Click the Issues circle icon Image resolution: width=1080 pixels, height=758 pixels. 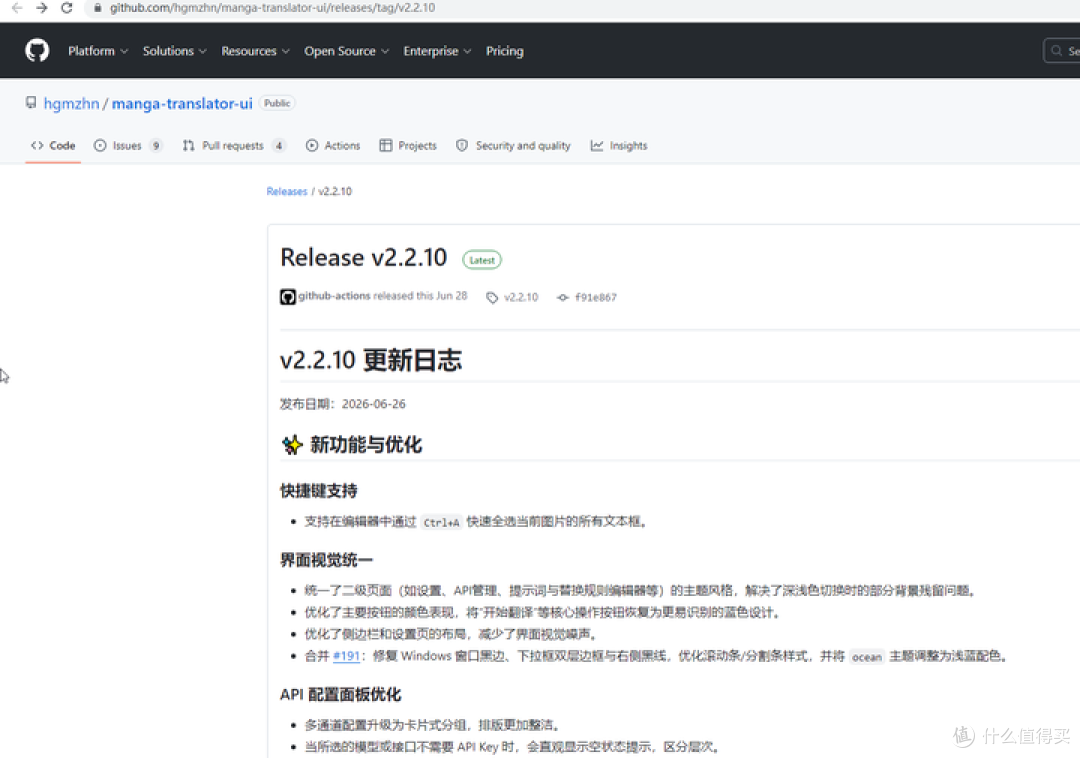[x=100, y=145]
